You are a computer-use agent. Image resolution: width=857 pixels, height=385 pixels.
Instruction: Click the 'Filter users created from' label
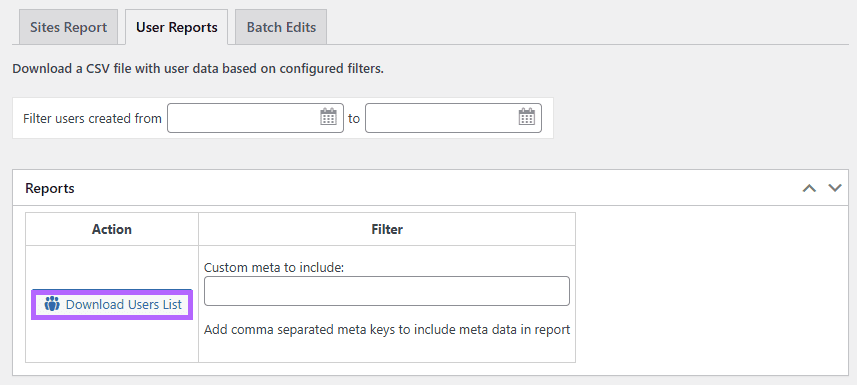coord(92,118)
